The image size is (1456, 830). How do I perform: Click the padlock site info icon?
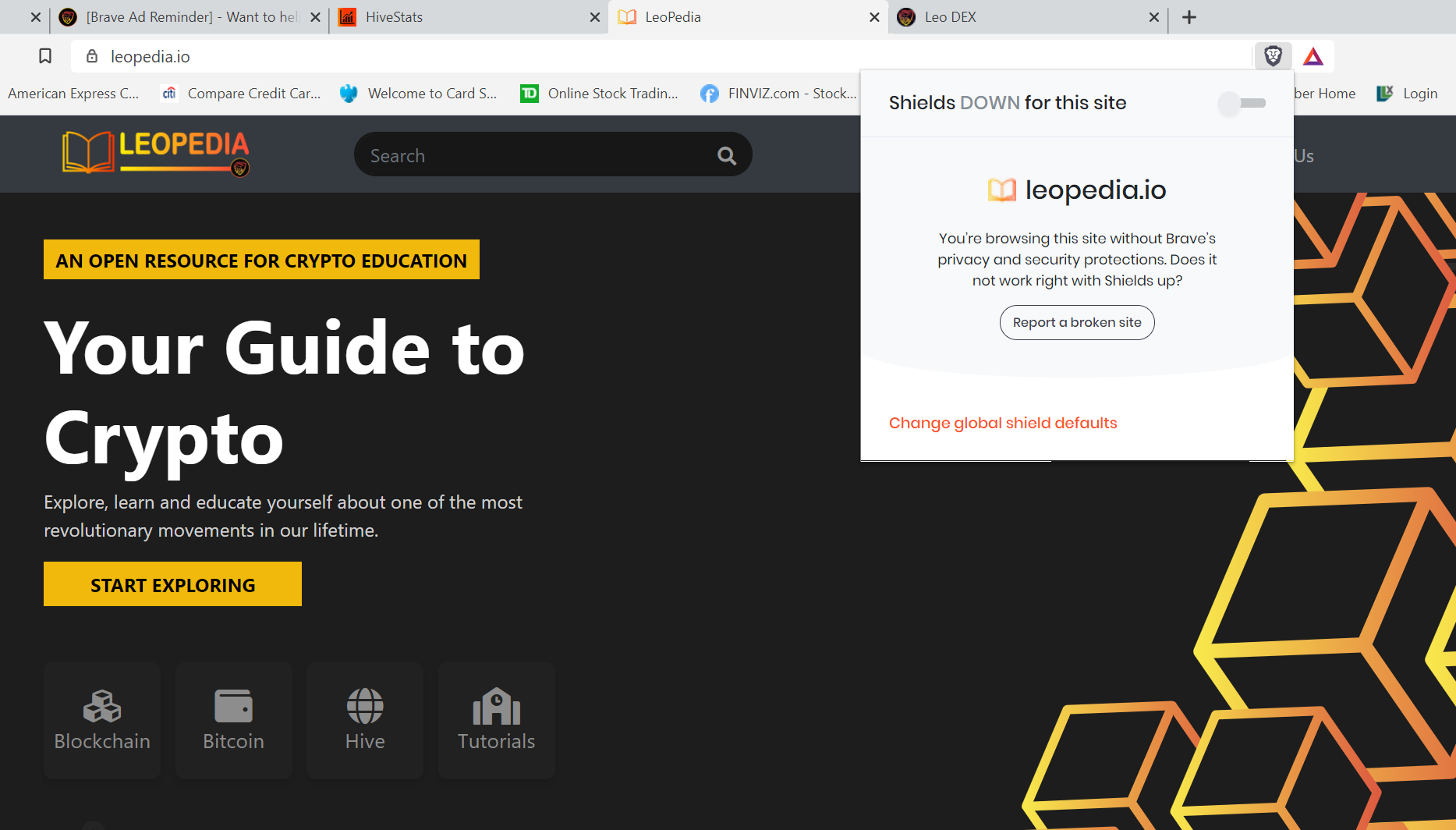92,56
